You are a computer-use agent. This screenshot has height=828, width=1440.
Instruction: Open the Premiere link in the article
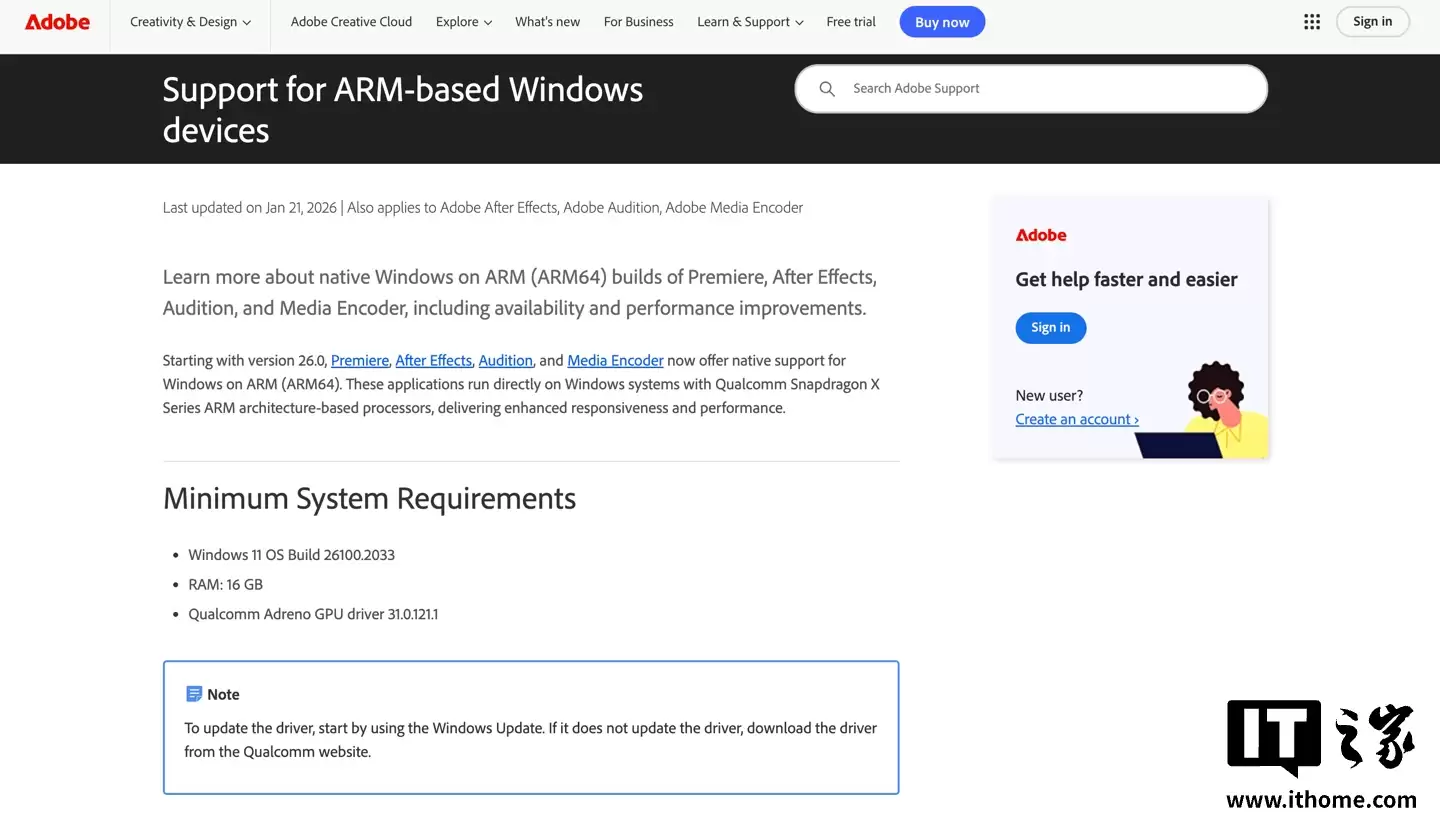359,360
